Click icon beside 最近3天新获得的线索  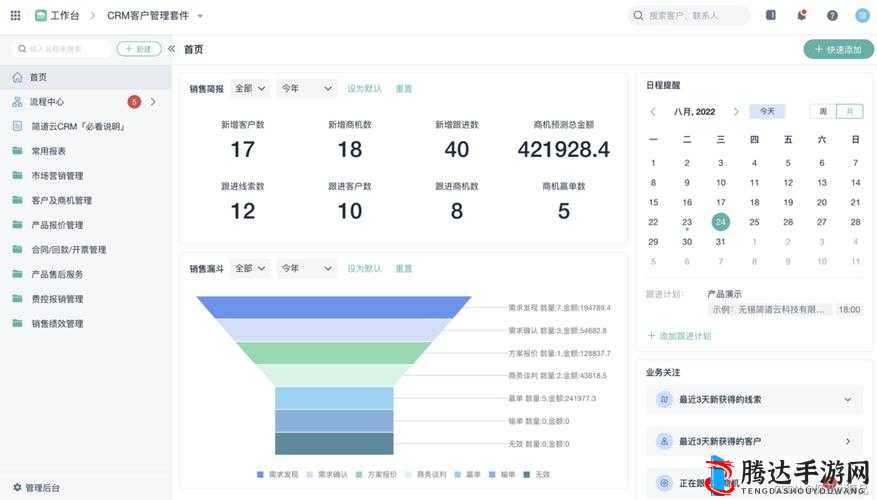point(664,399)
